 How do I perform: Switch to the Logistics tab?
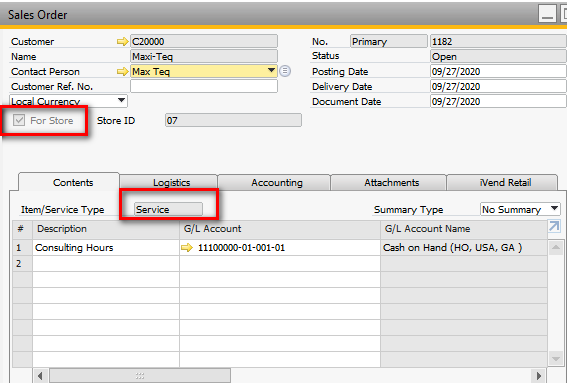[x=169, y=183]
